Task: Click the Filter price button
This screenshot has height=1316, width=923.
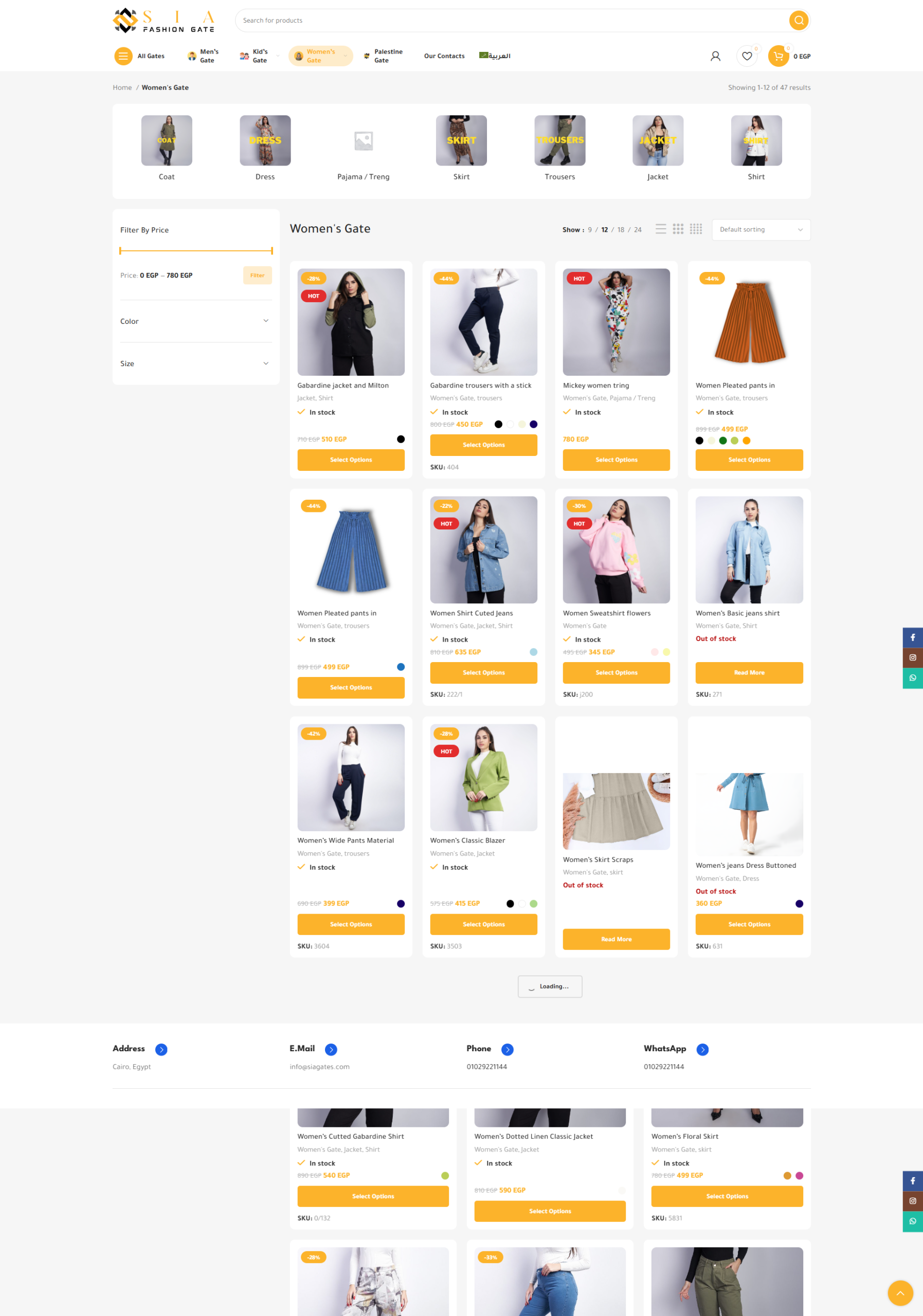Action: pyautogui.click(x=258, y=276)
